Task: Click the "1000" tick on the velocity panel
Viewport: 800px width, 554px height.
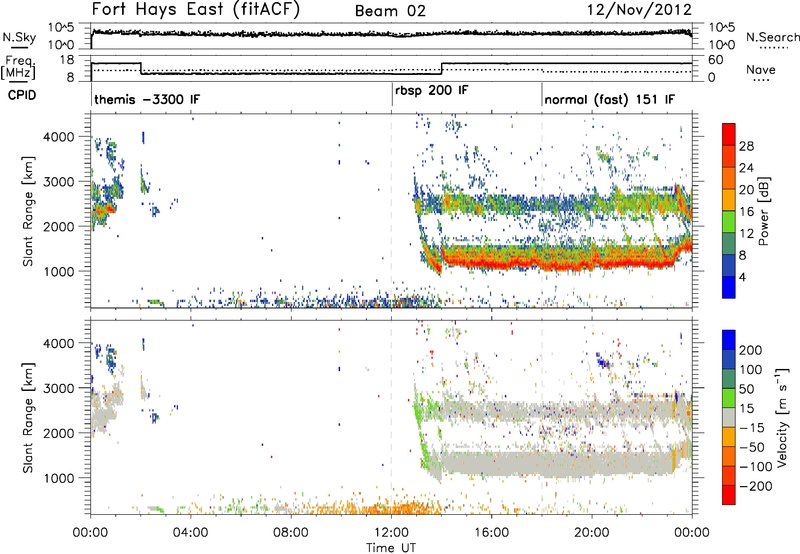Action: [x=59, y=478]
